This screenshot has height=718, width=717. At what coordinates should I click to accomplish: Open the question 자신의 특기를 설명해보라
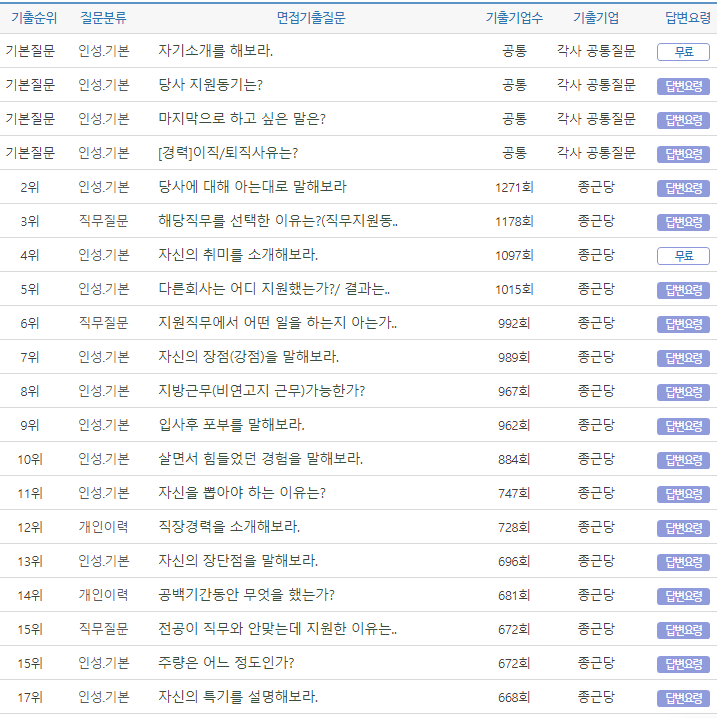[x=238, y=697]
